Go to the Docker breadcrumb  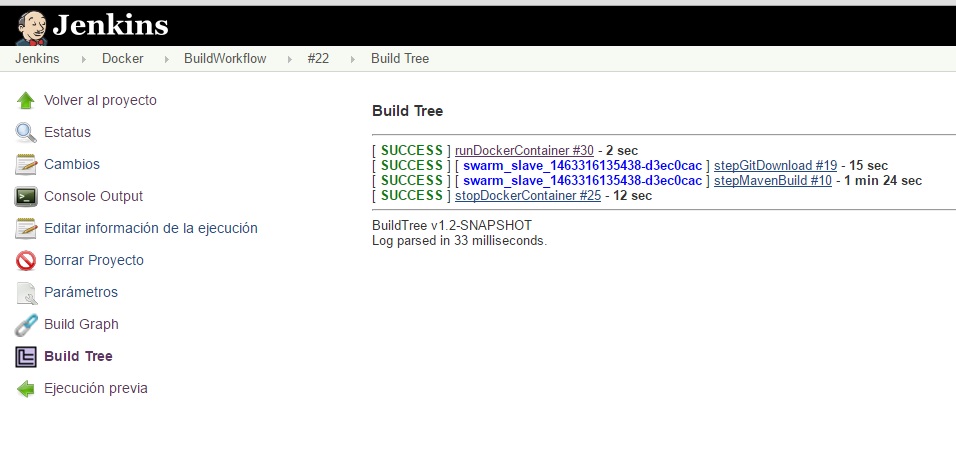123,58
